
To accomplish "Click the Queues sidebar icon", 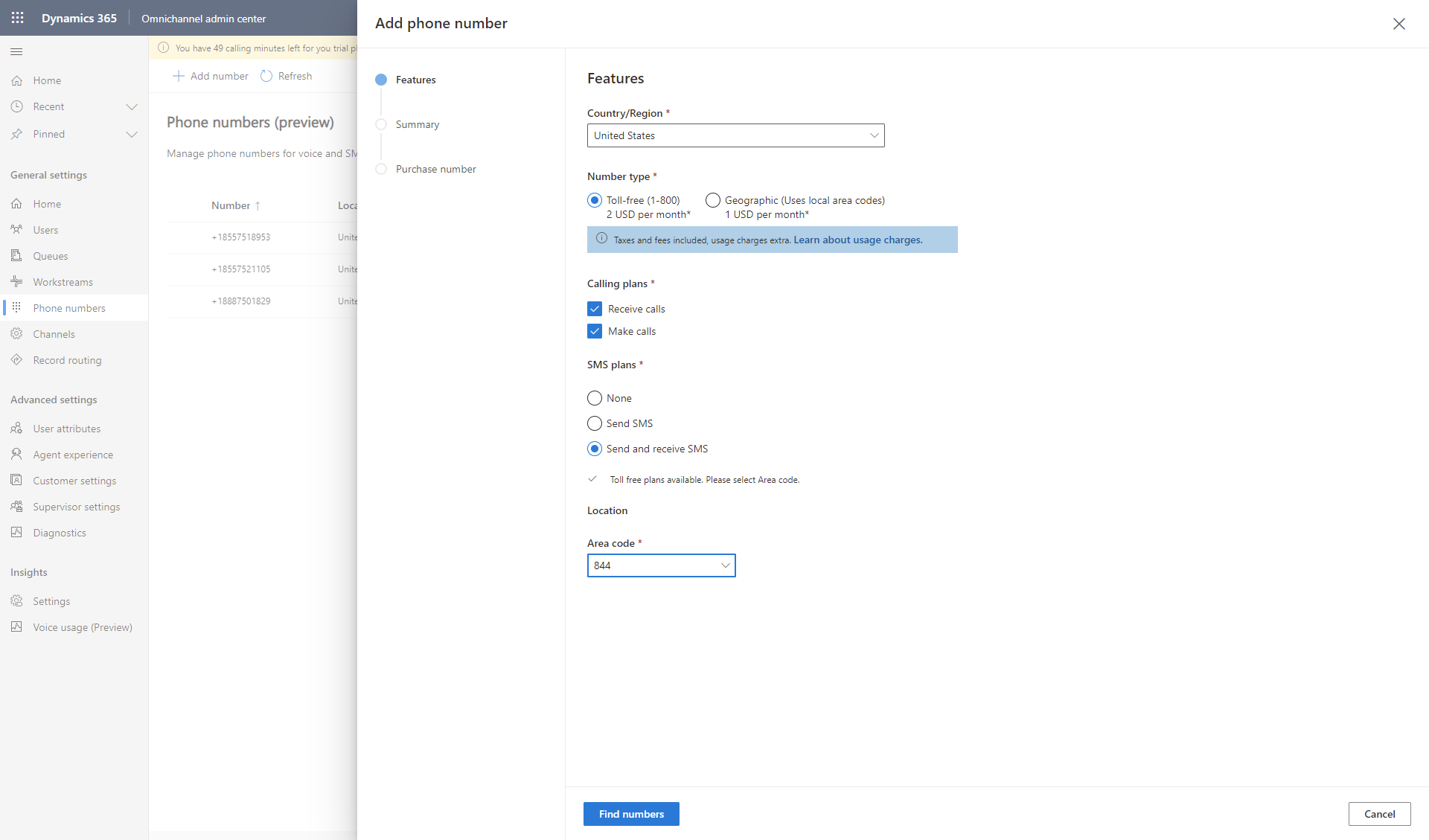I will tap(16, 255).
